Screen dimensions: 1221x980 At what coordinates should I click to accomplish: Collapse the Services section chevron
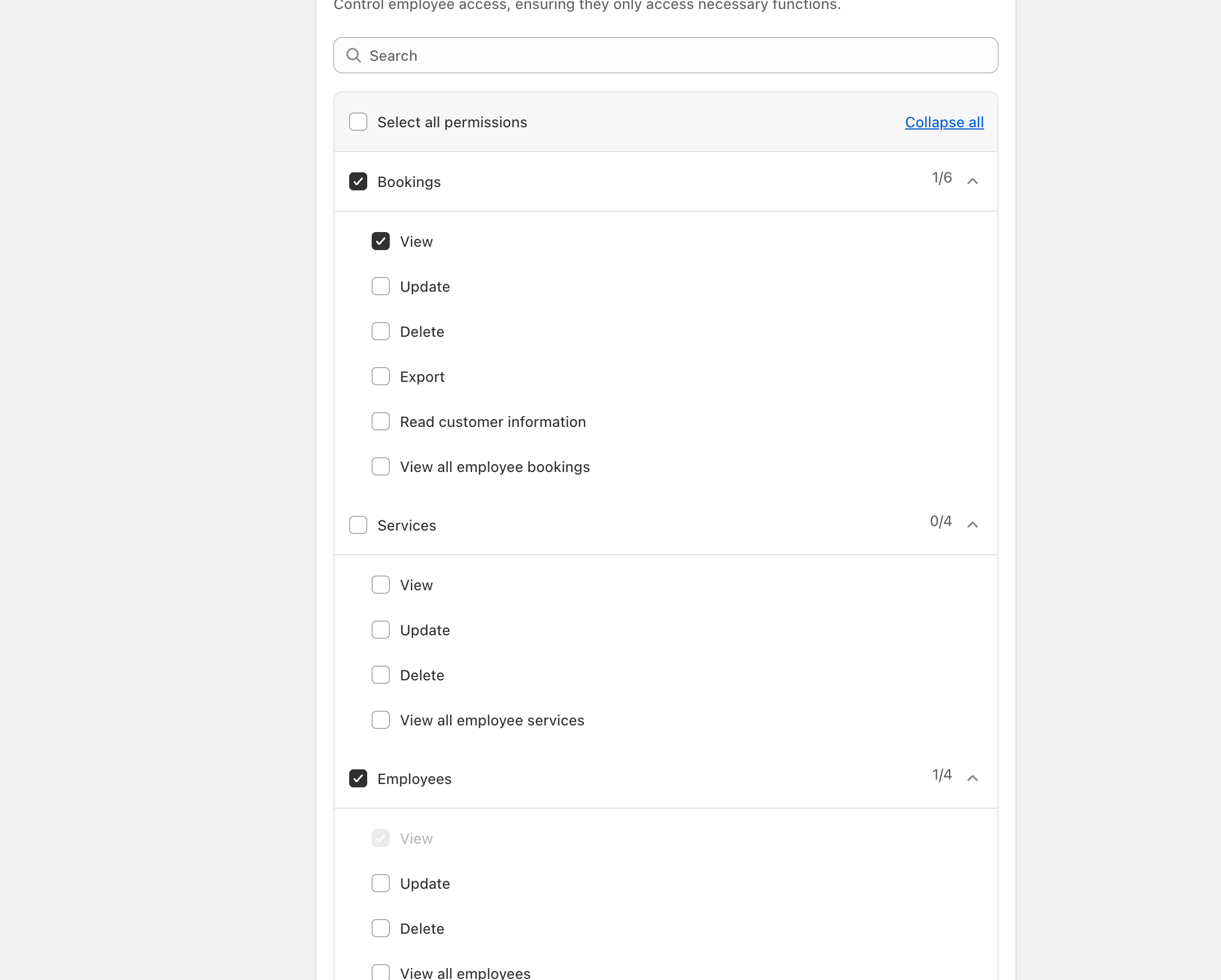(x=973, y=525)
